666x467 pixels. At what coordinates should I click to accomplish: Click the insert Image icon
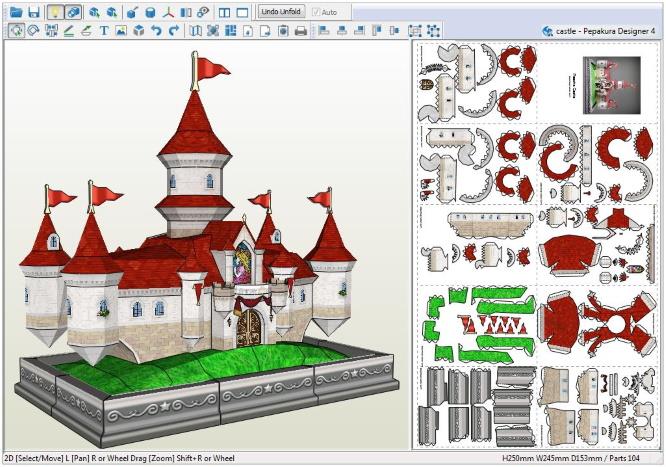click(x=121, y=31)
